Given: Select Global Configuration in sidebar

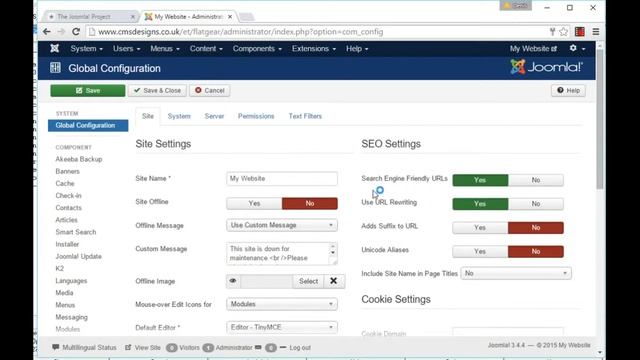Looking at the screenshot, I should coord(88,125).
